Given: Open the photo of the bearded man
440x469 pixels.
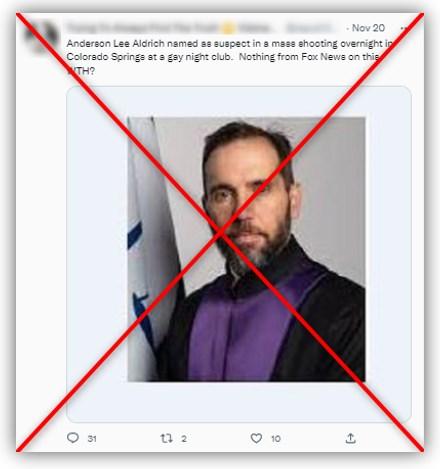Looking at the screenshot, I should [x=247, y=249].
